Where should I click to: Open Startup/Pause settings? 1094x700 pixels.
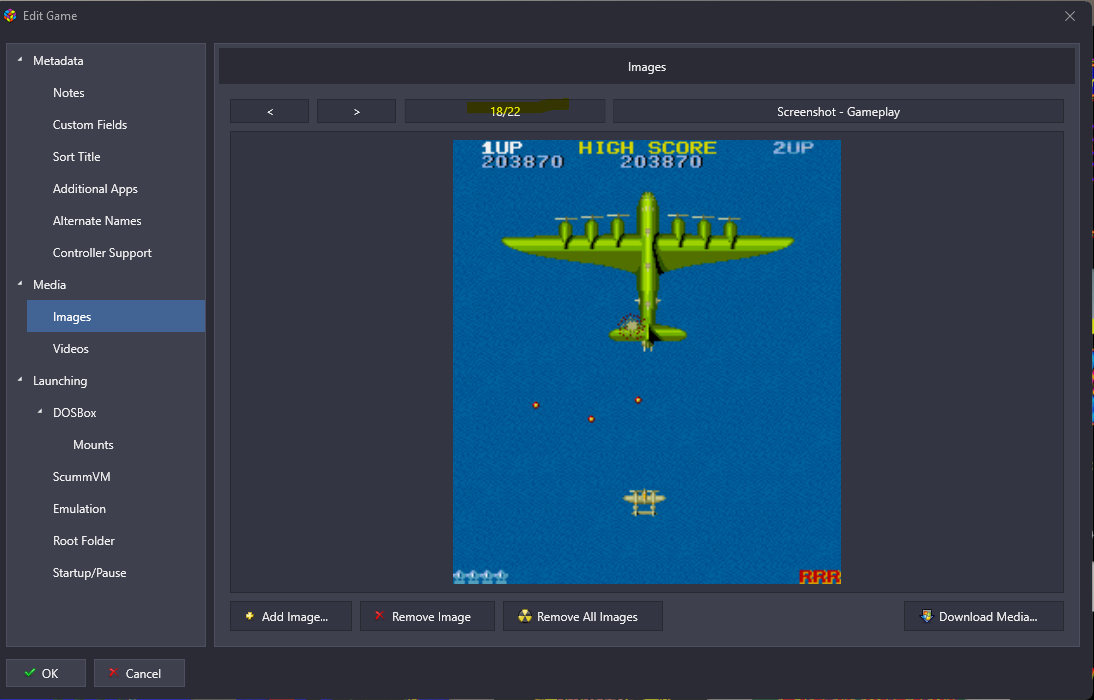tap(89, 573)
